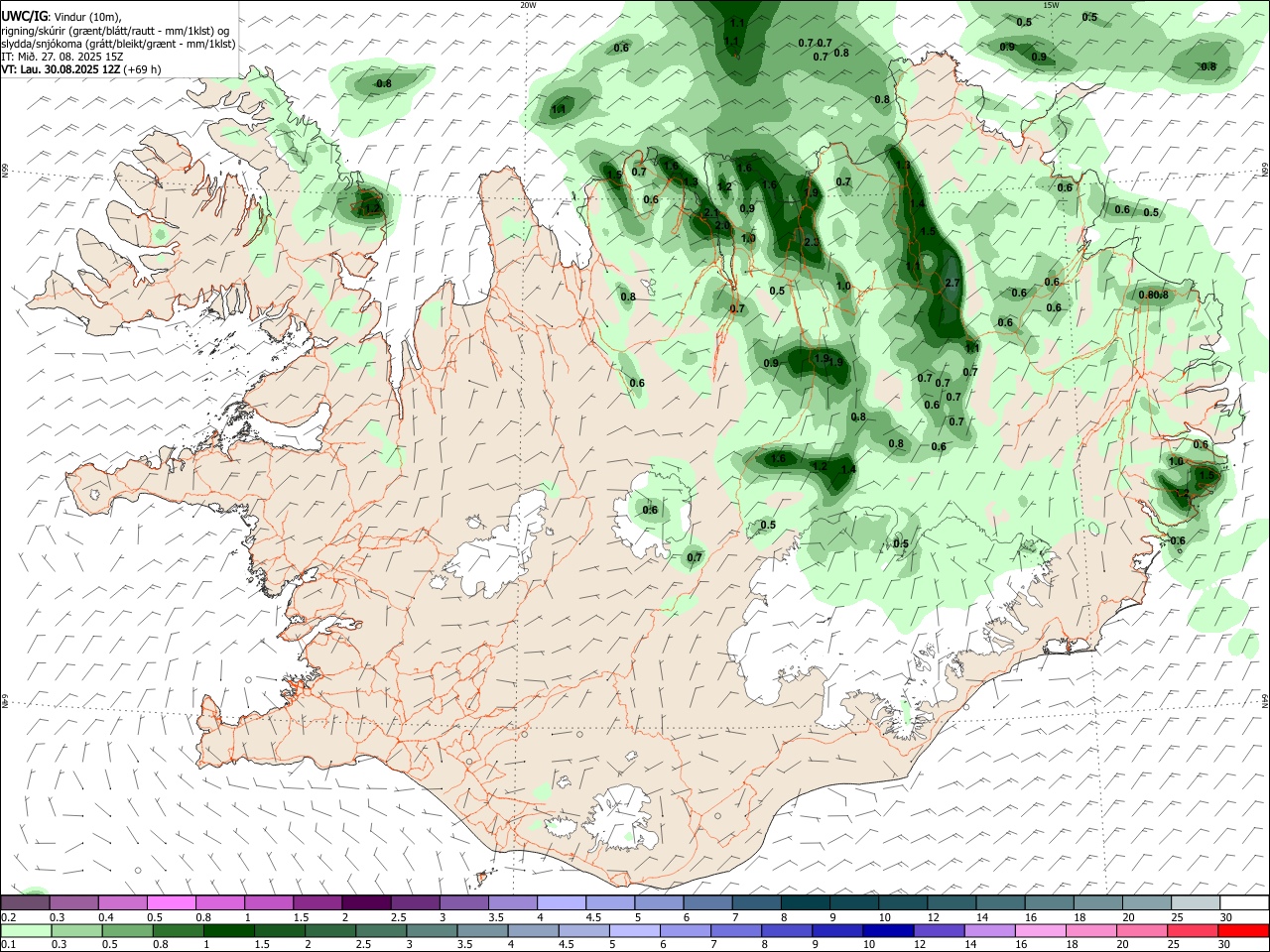1270x952 pixels.
Task: Select the lavender swatch between 4 and 4.5 in the upper legend
Action: [562, 902]
